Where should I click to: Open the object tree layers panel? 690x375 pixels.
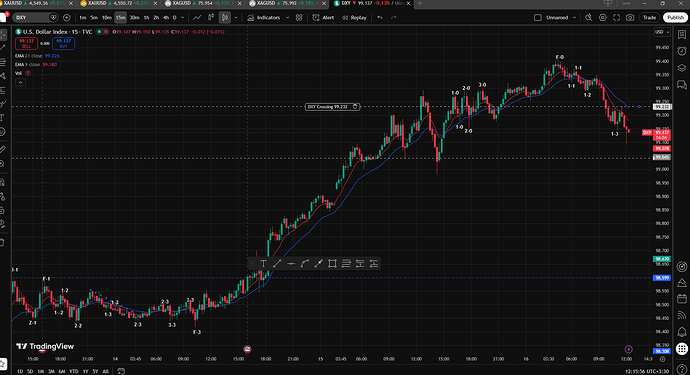point(682,68)
